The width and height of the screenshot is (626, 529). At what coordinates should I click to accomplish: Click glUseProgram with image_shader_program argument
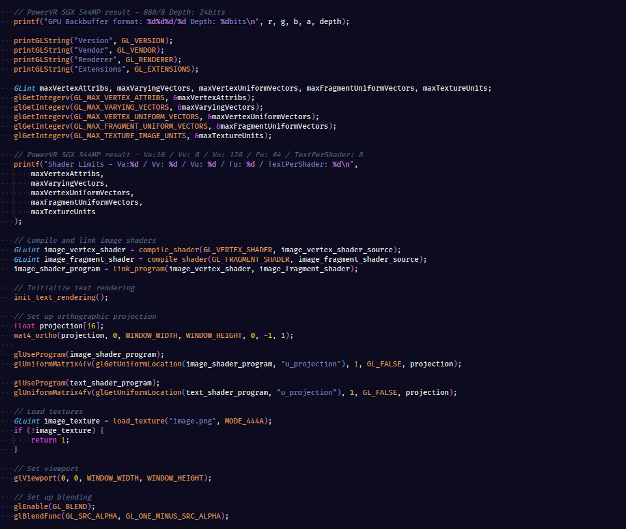[x=38, y=354]
